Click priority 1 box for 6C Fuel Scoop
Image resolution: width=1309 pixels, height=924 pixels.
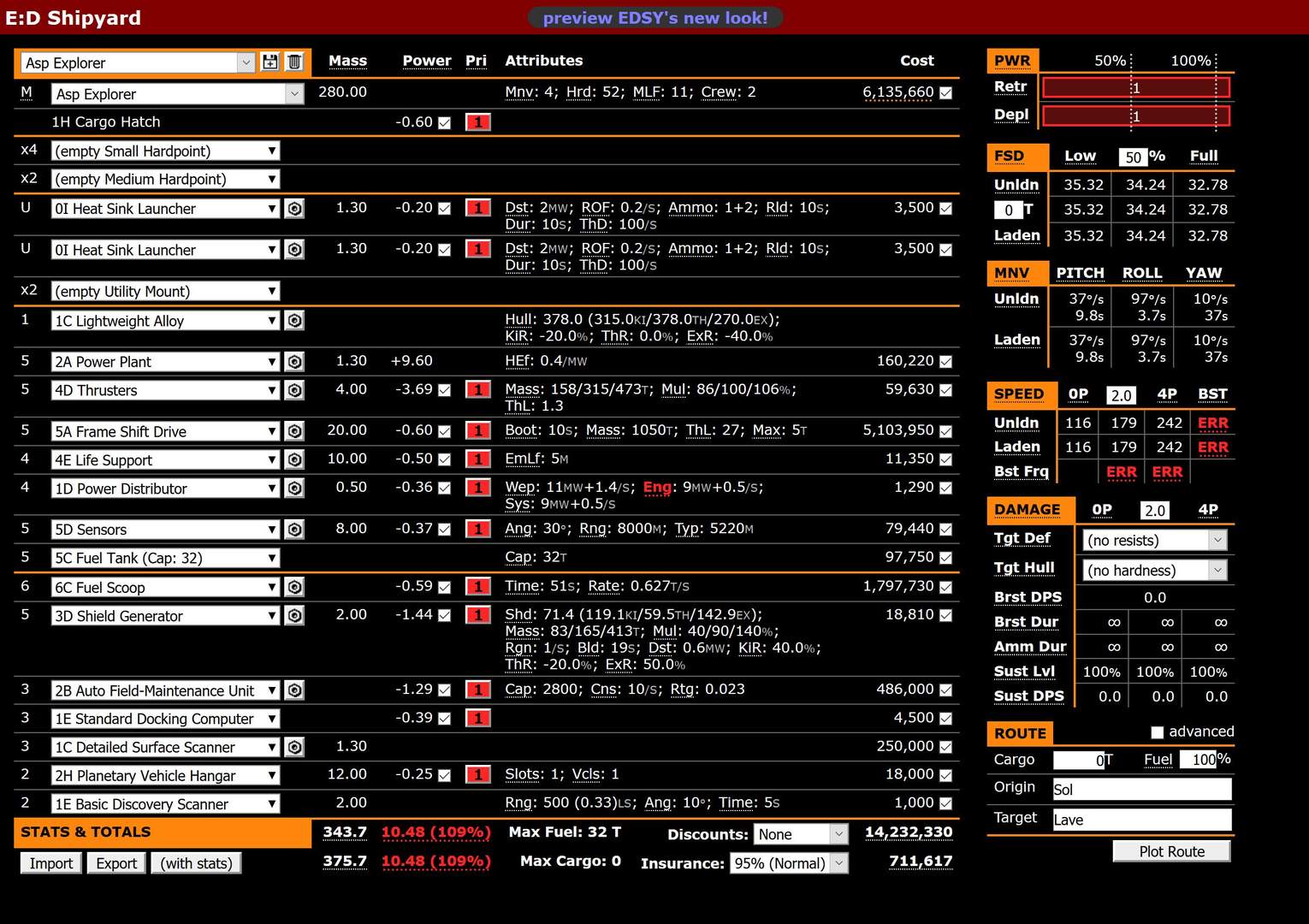[477, 587]
